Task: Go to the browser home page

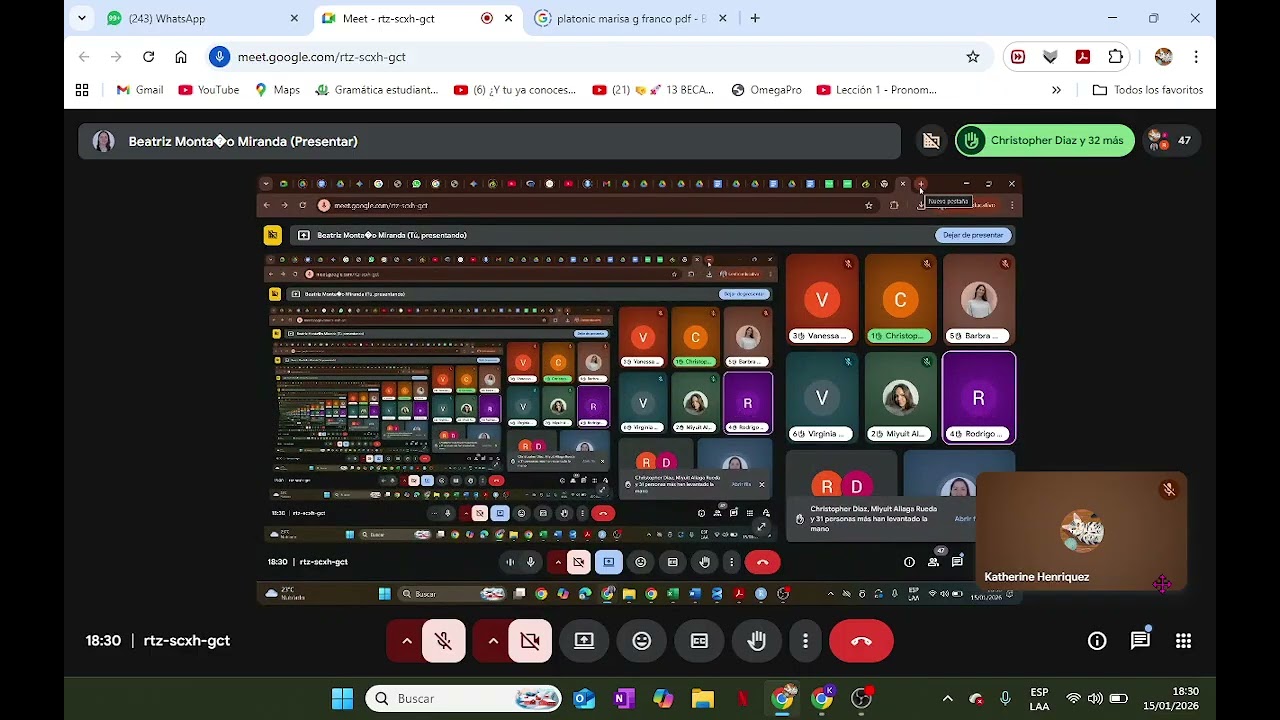Action: (181, 57)
